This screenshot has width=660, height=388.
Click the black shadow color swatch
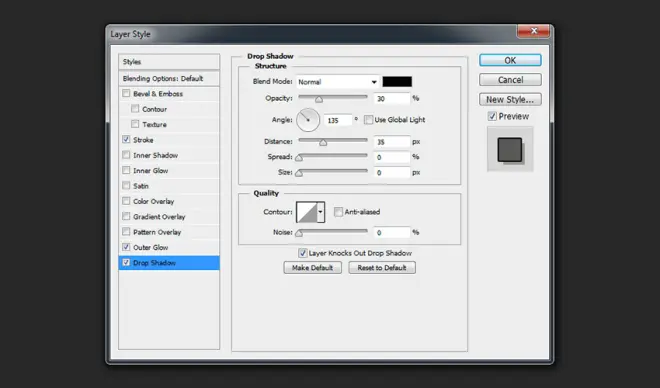[397, 82]
